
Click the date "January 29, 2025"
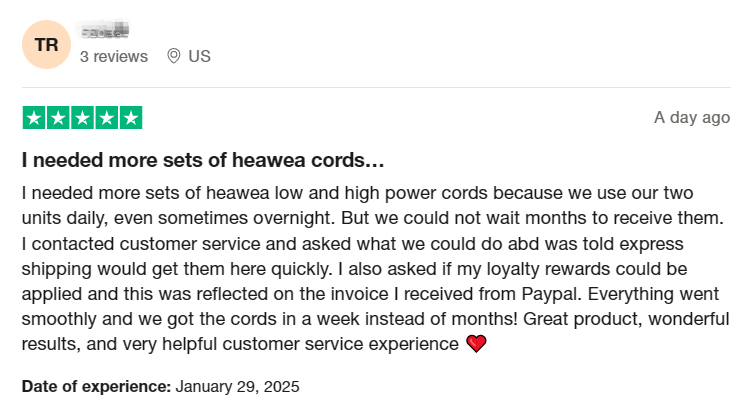pos(237,385)
